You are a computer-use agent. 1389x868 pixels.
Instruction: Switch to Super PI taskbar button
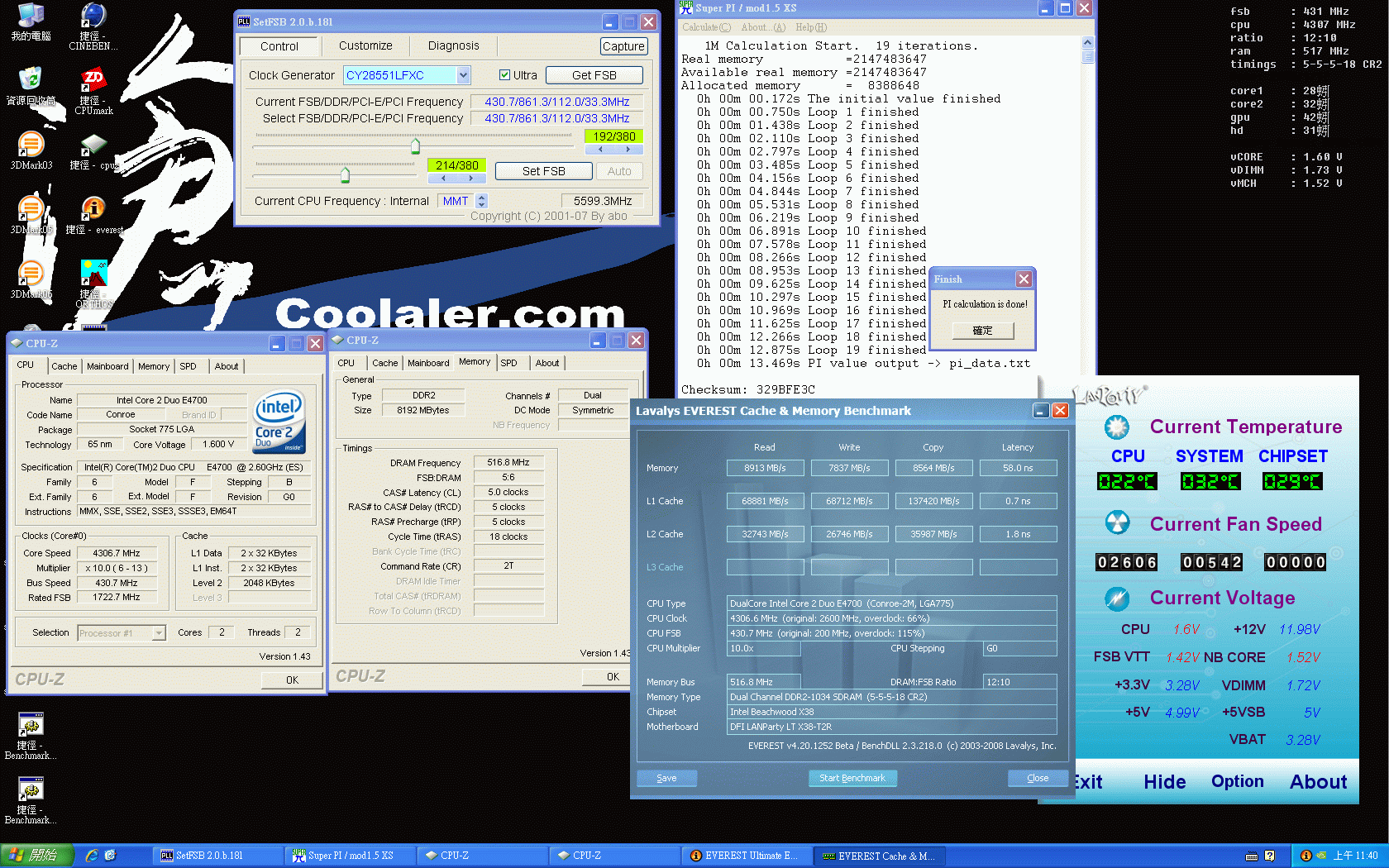pyautogui.click(x=349, y=856)
